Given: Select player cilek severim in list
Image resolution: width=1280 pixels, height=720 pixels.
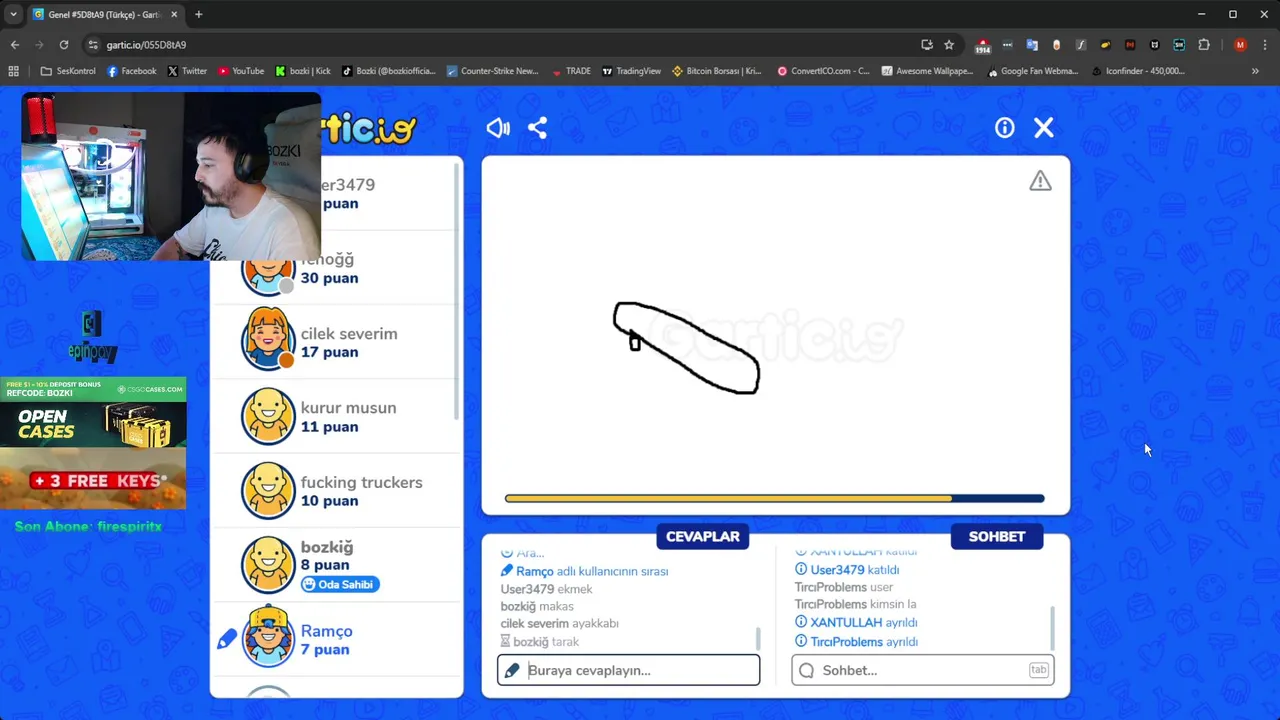Looking at the screenshot, I should tap(335, 342).
